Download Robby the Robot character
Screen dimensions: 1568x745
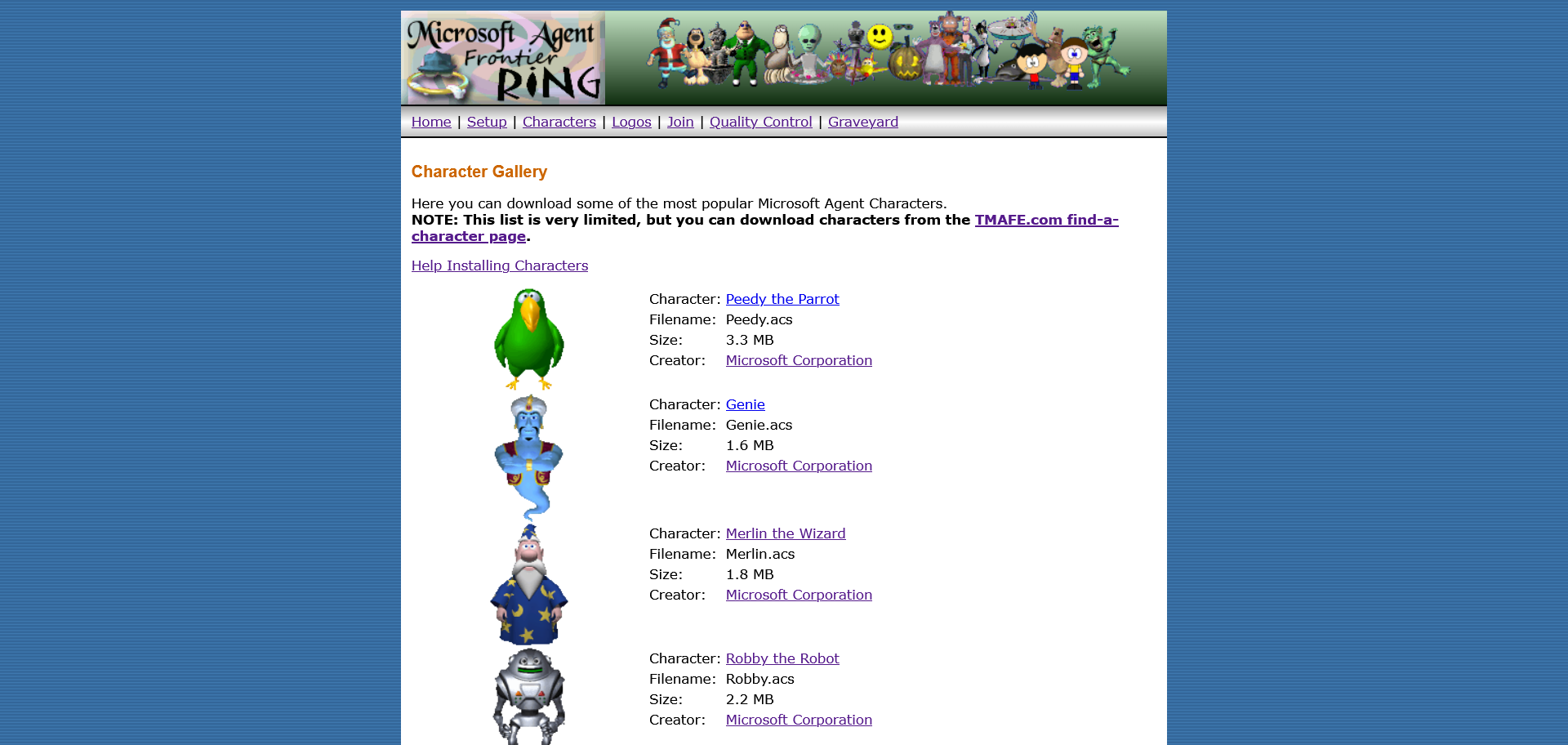[782, 658]
